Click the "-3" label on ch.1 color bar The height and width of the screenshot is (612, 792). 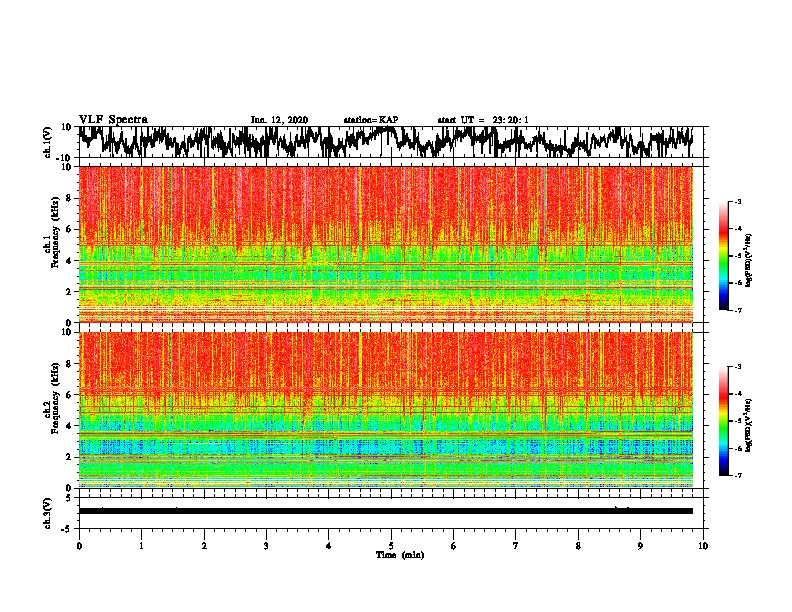pyautogui.click(x=737, y=201)
